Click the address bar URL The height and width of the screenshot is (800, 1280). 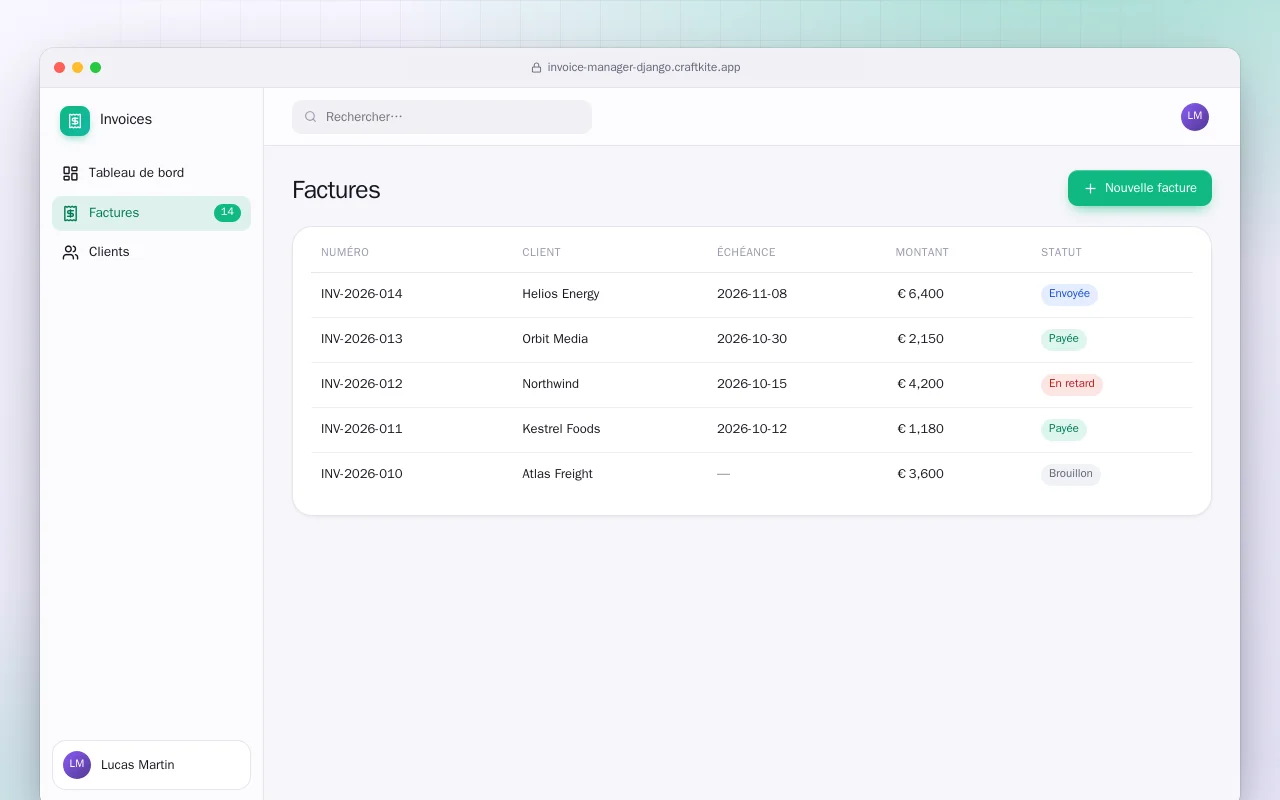coord(644,68)
